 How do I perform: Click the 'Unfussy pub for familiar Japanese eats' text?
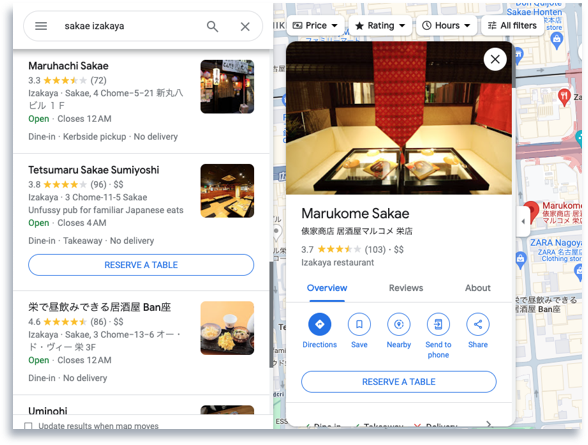(x=106, y=210)
